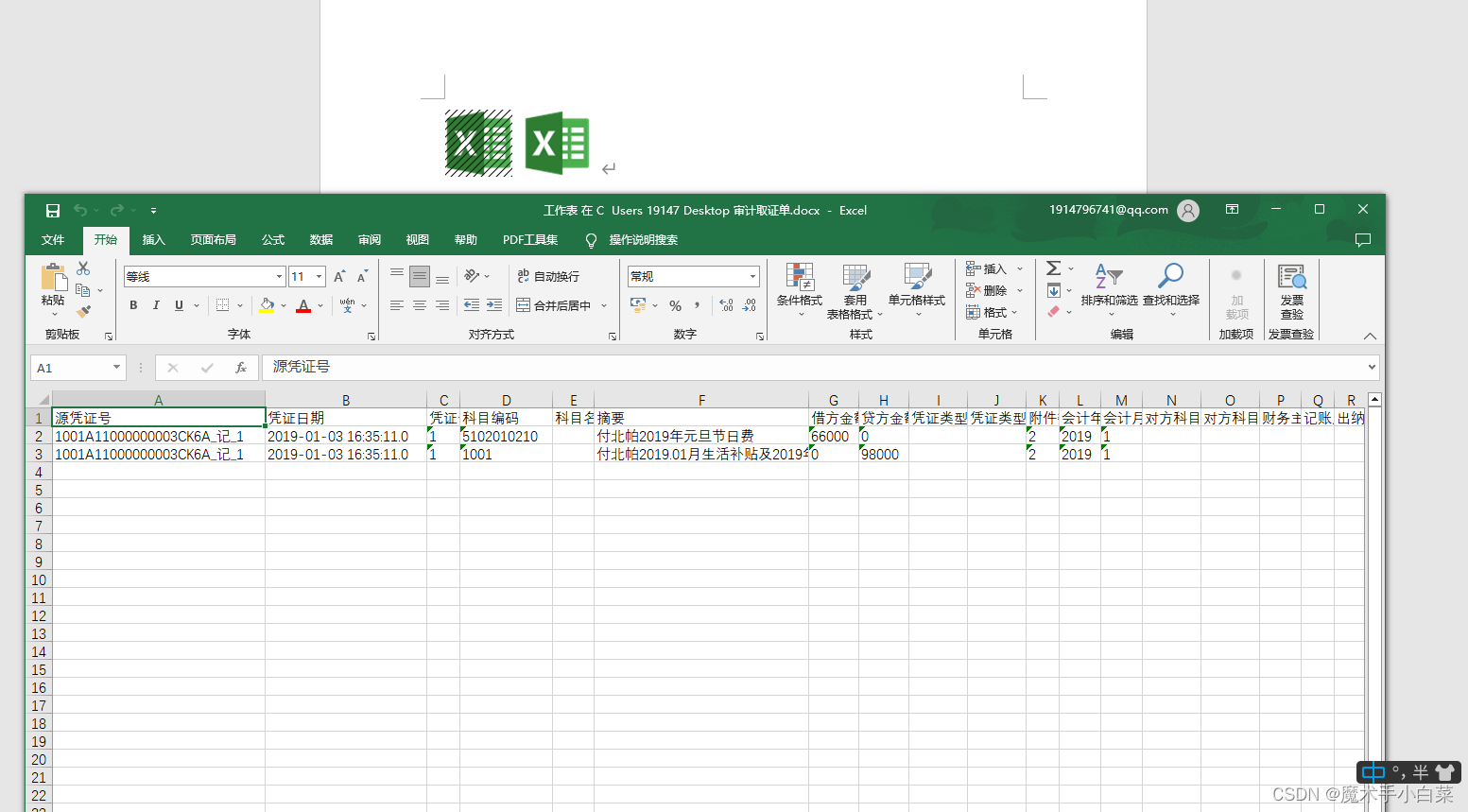The image size is (1468, 812).
Task: Switch to the 数据 ribbon tab
Action: pos(320,239)
